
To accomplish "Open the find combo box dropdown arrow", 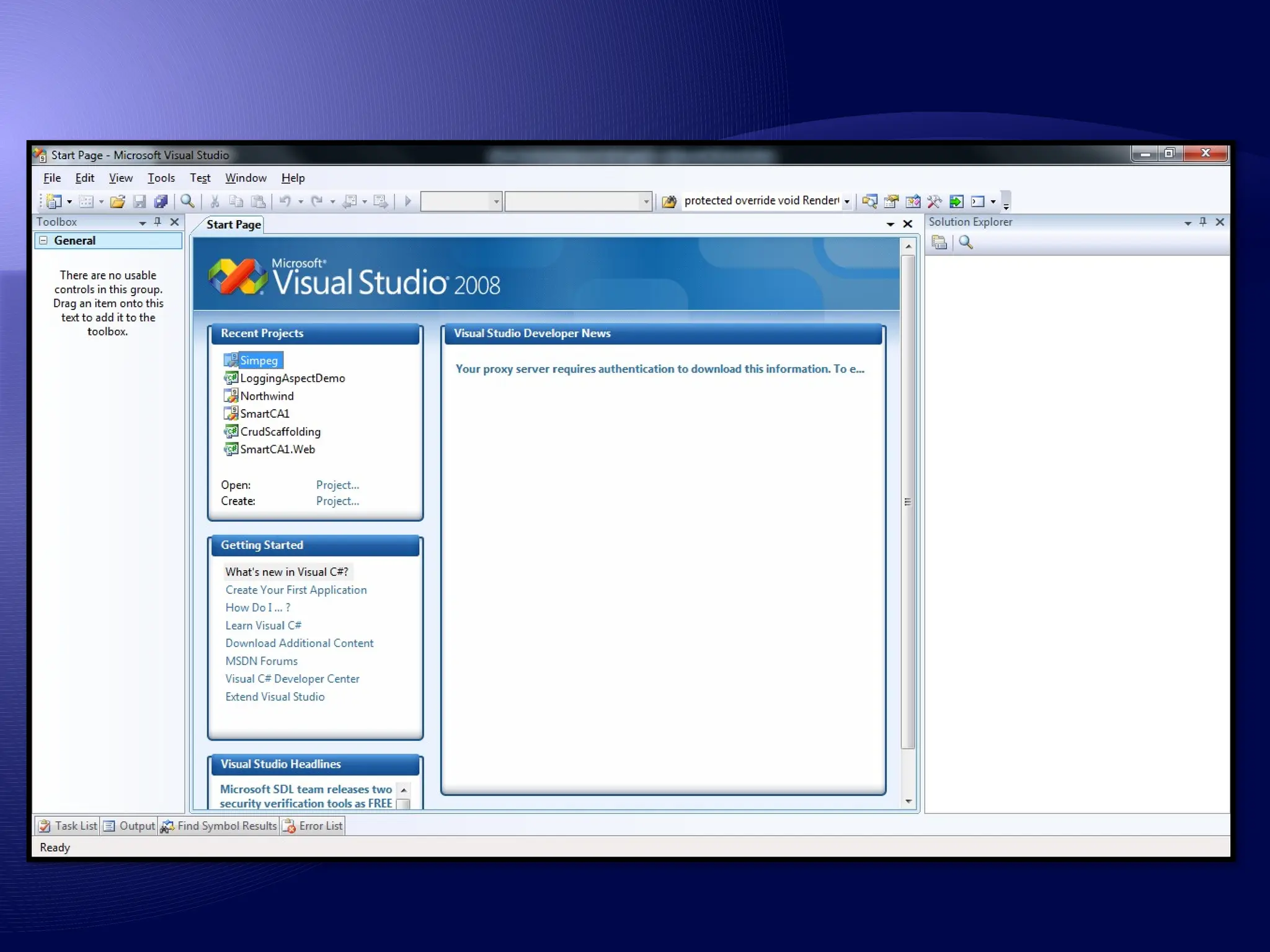I will [x=846, y=201].
